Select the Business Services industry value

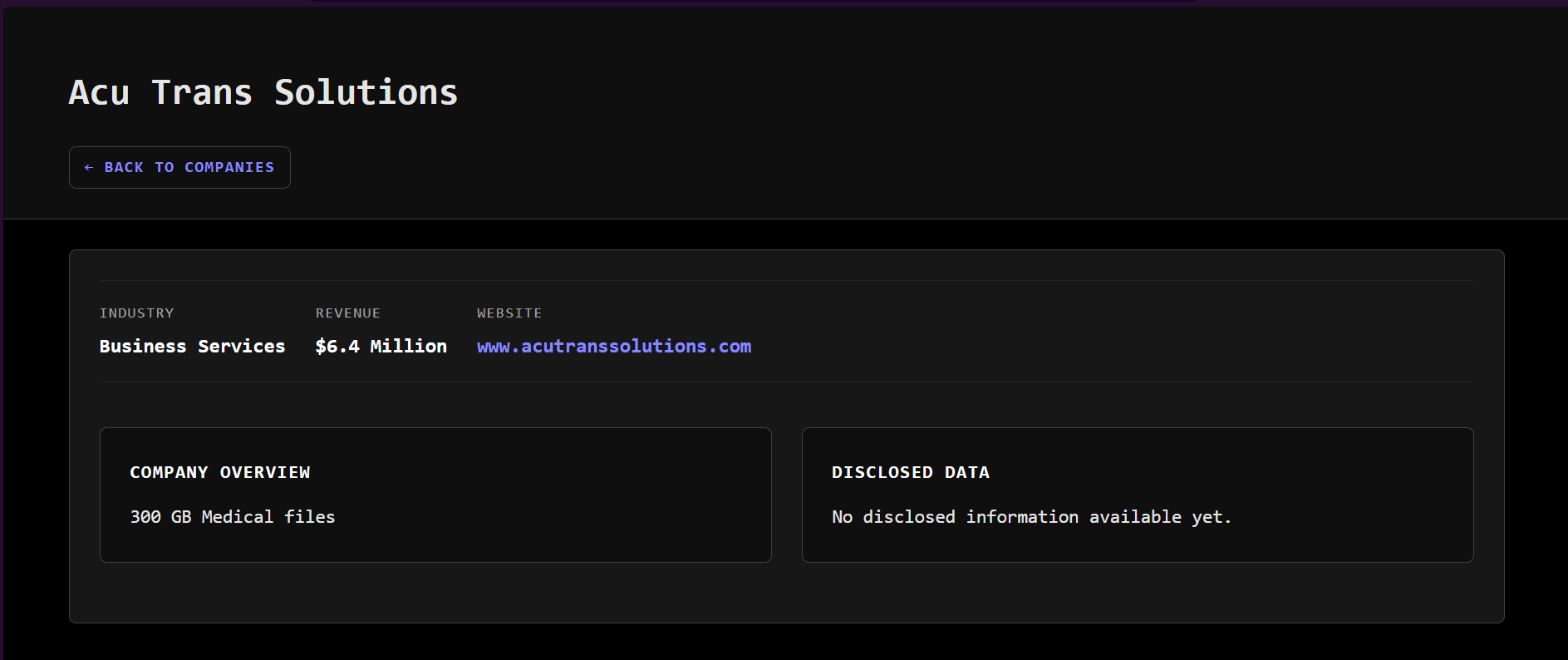[192, 346]
